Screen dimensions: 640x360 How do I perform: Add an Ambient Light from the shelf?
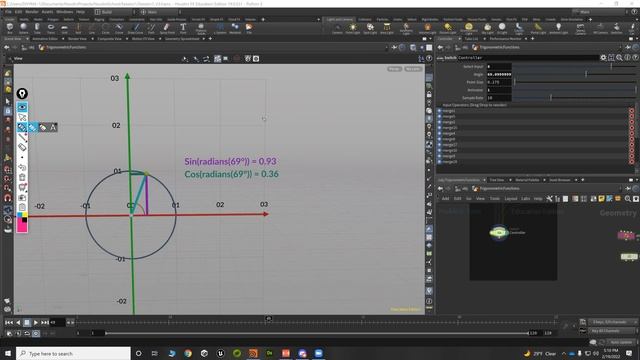[558, 28]
